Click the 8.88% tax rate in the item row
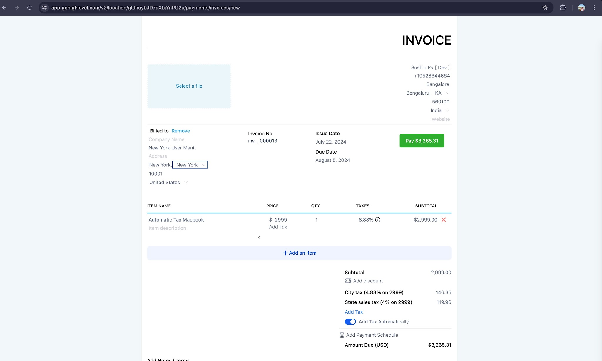 pyautogui.click(x=366, y=220)
